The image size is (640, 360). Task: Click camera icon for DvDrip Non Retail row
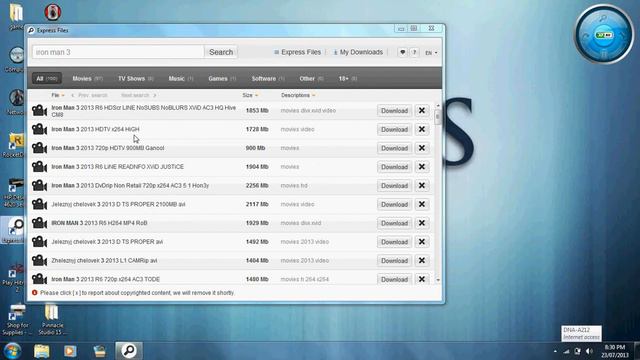[x=40, y=186]
